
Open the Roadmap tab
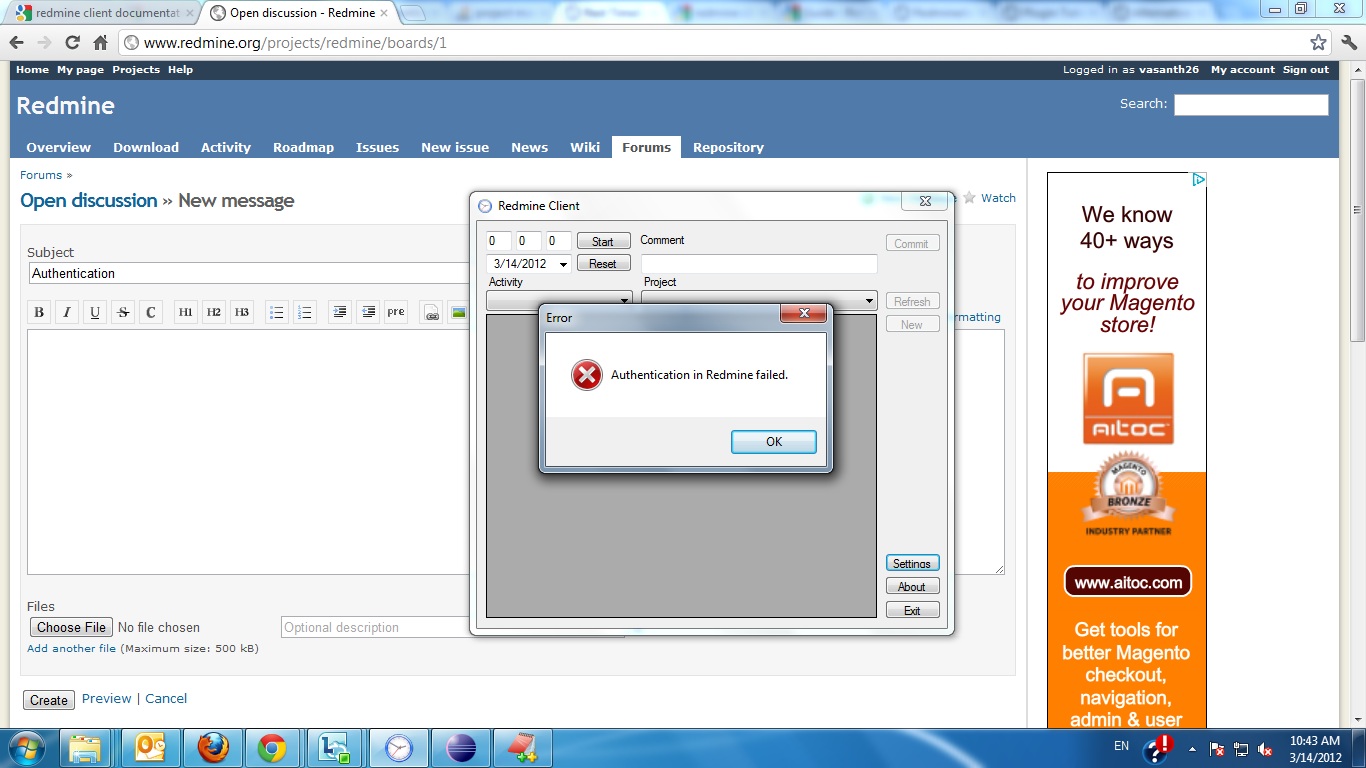tap(304, 147)
